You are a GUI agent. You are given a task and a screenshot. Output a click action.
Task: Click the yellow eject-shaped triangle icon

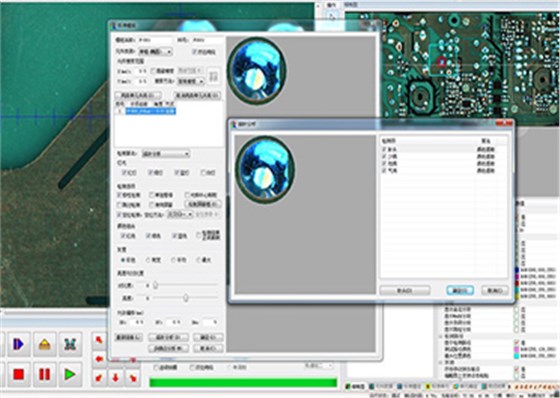pyautogui.click(x=44, y=344)
